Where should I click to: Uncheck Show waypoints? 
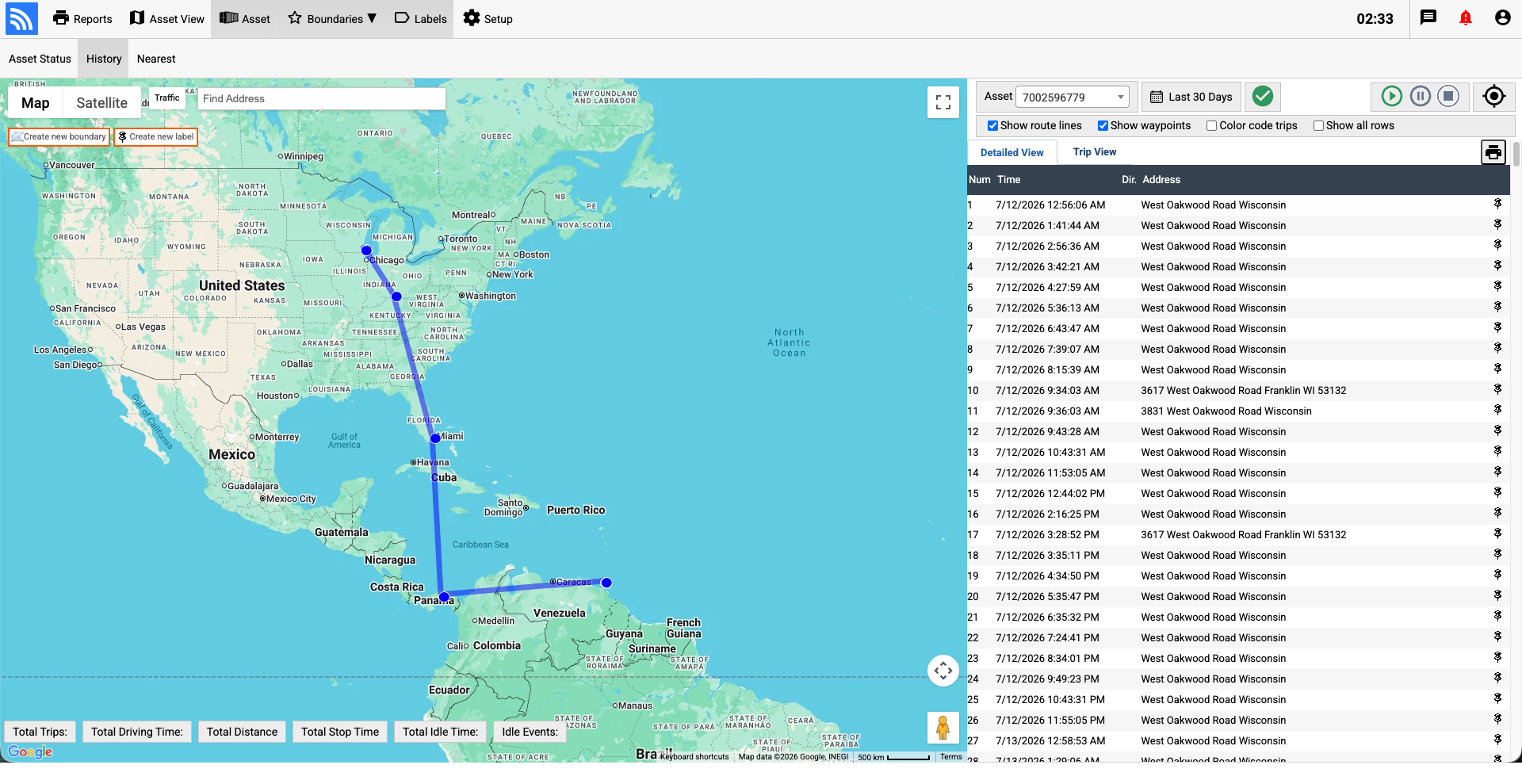coord(1103,125)
